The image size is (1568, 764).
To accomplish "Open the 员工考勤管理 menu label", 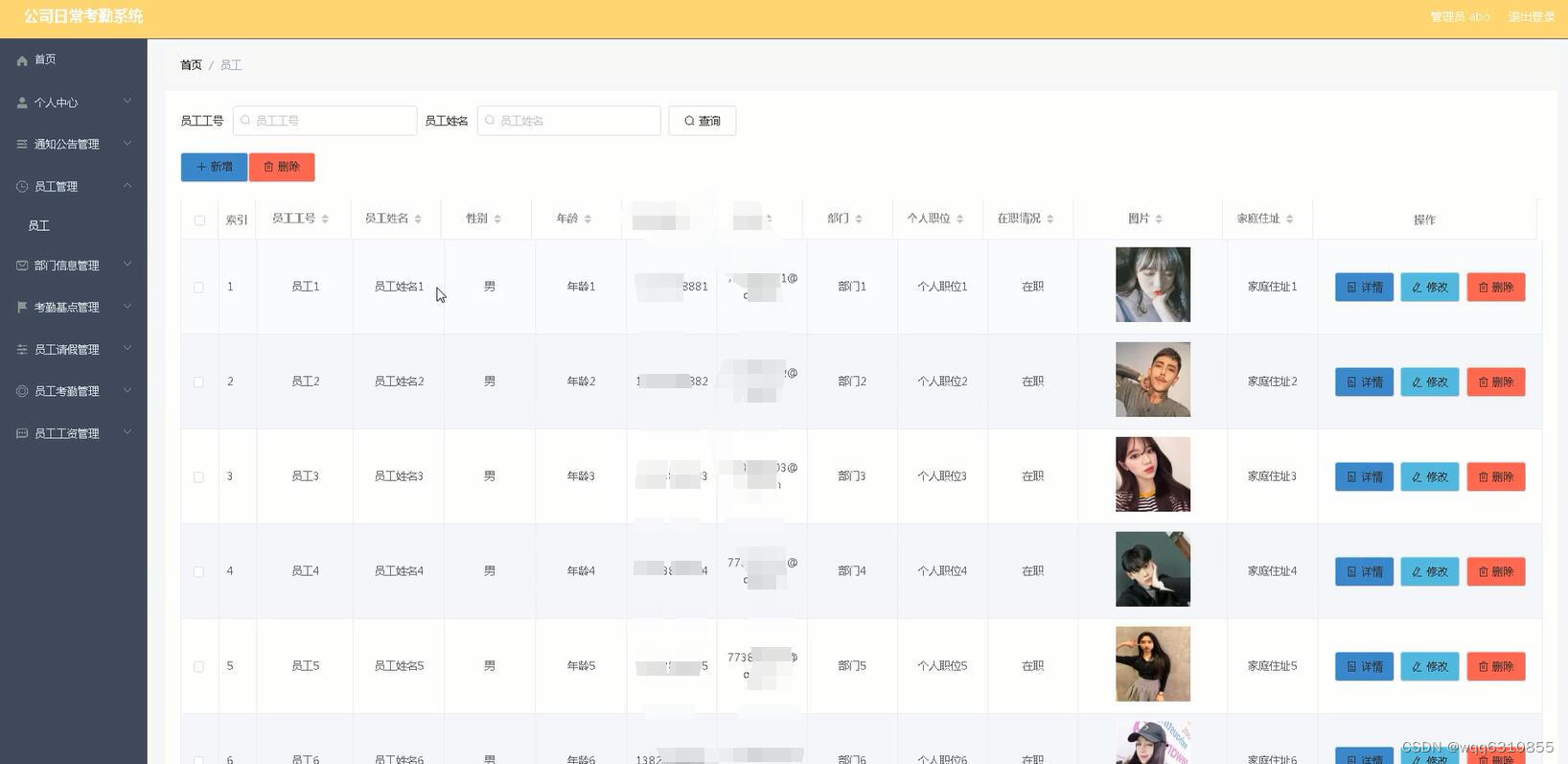I will pyautogui.click(x=67, y=391).
